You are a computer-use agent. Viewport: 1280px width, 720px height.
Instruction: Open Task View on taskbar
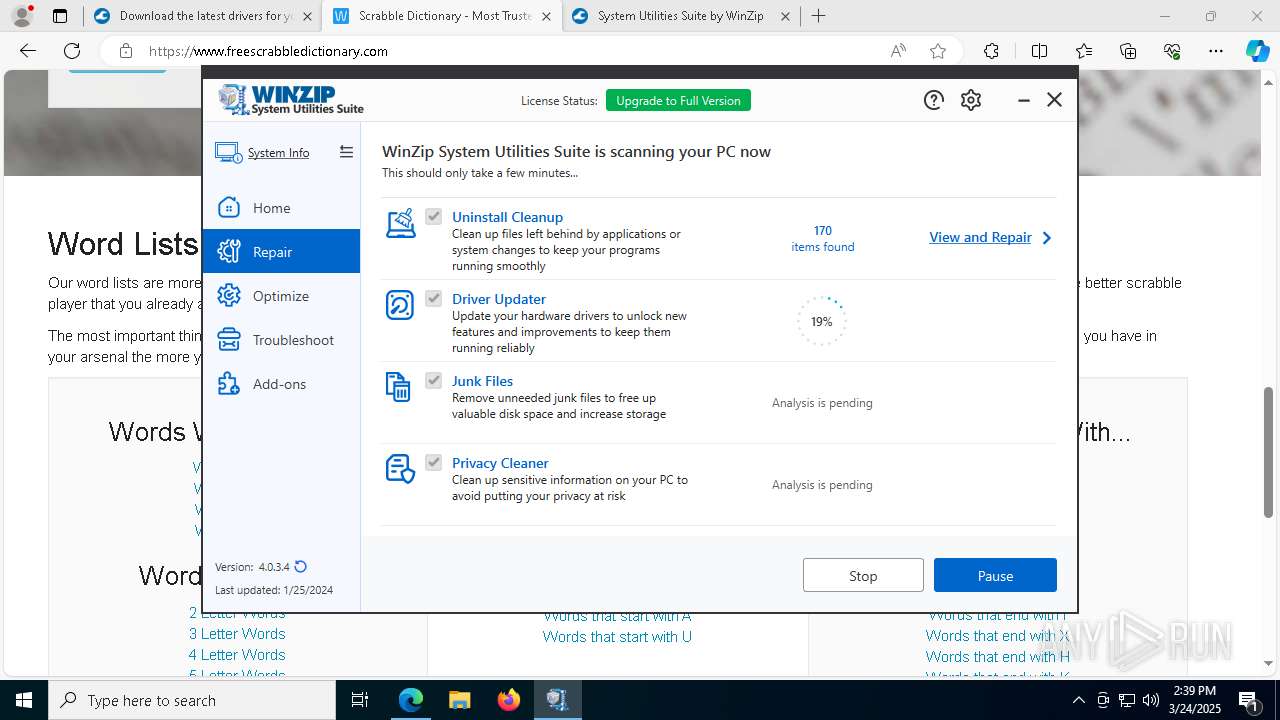point(360,700)
